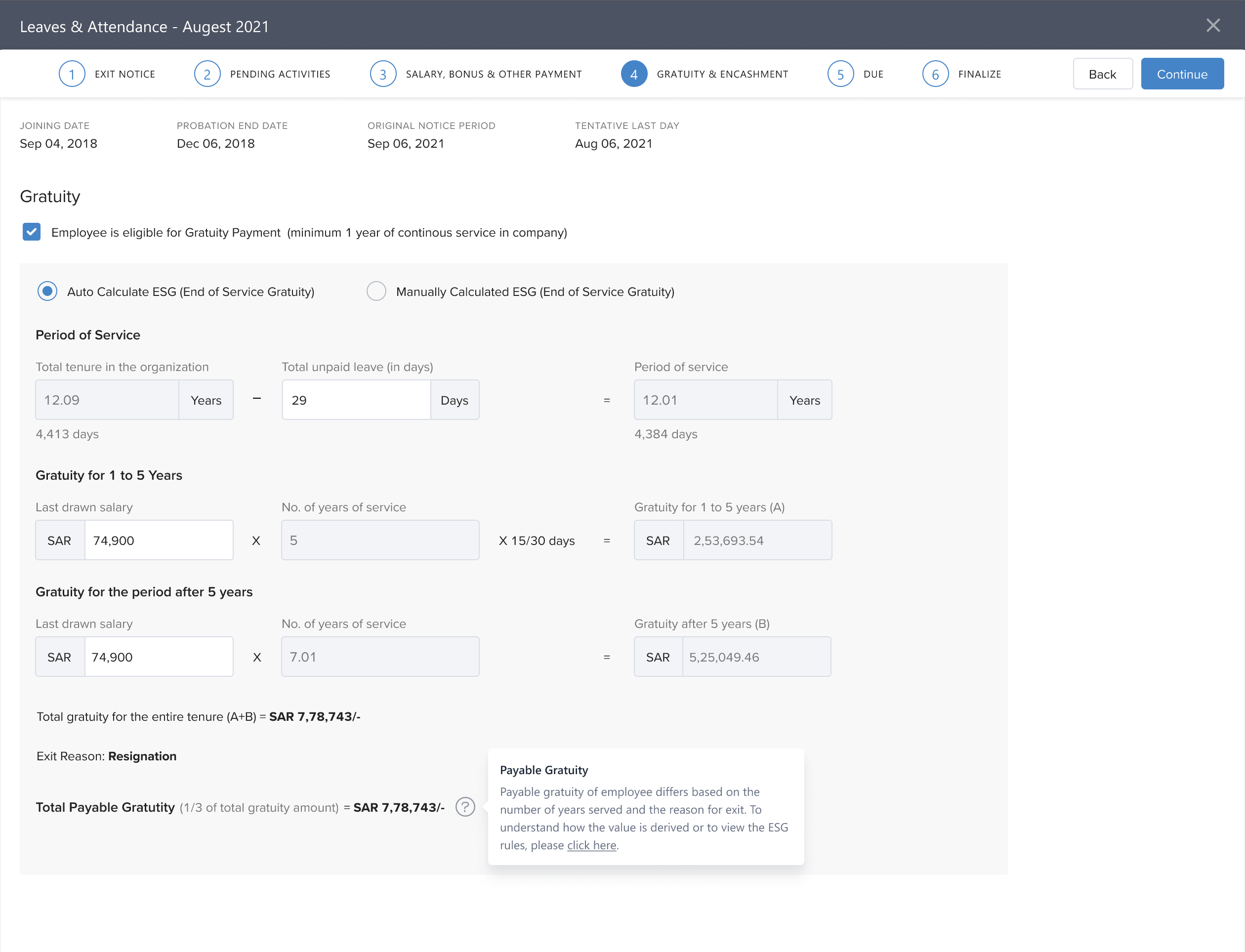
Task: Click step 2 Pending Activities circle
Action: coord(207,74)
